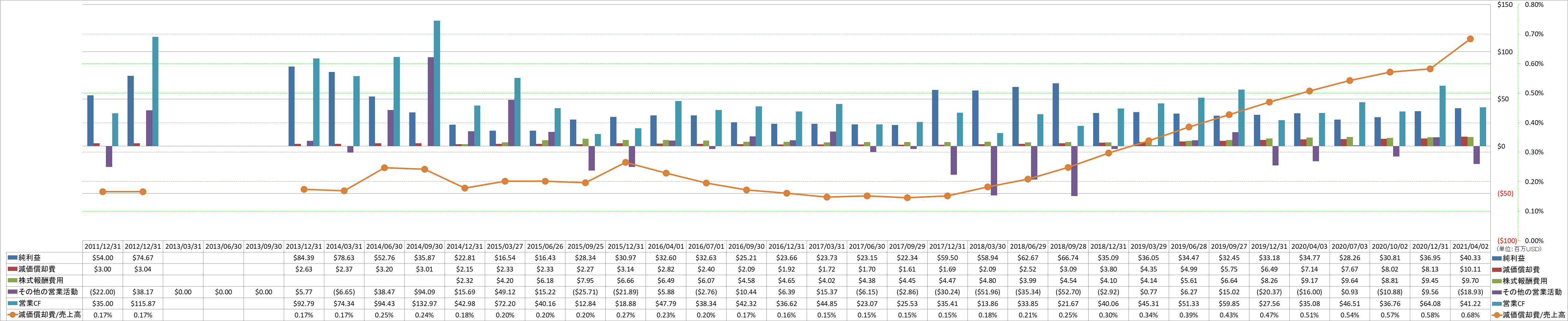Click the other operating value $94.09

tap(424, 292)
